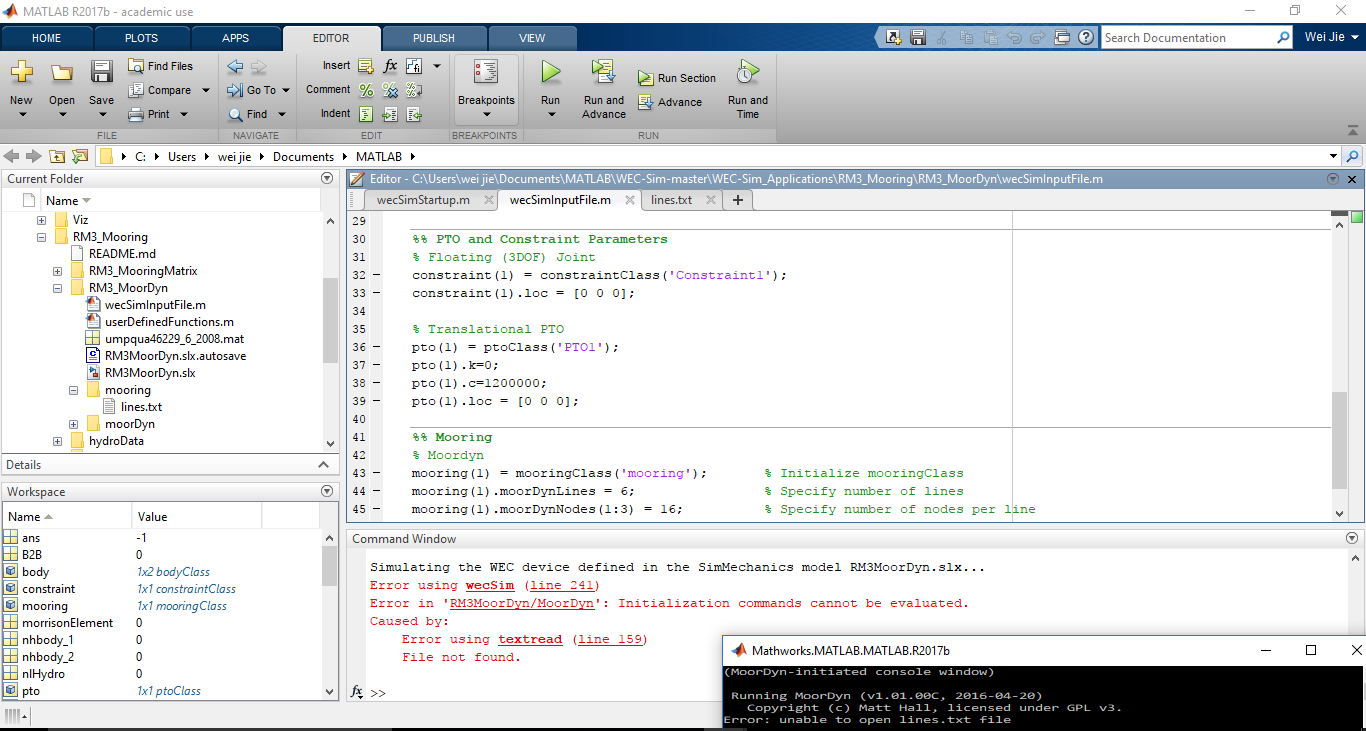The width and height of the screenshot is (1366, 731).
Task: Comment selected lines with the percent icon
Action: click(x=366, y=90)
